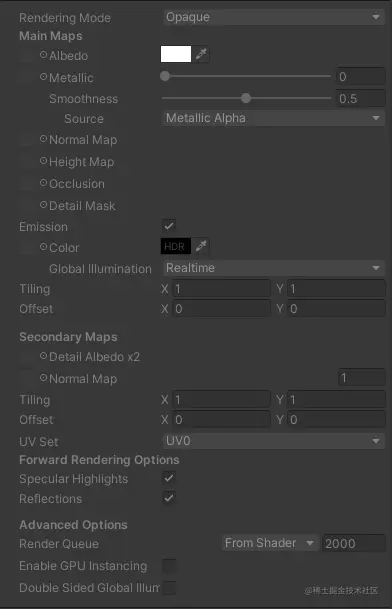
Task: Open the Render Queue From Shader dropdown
Action: click(x=270, y=543)
